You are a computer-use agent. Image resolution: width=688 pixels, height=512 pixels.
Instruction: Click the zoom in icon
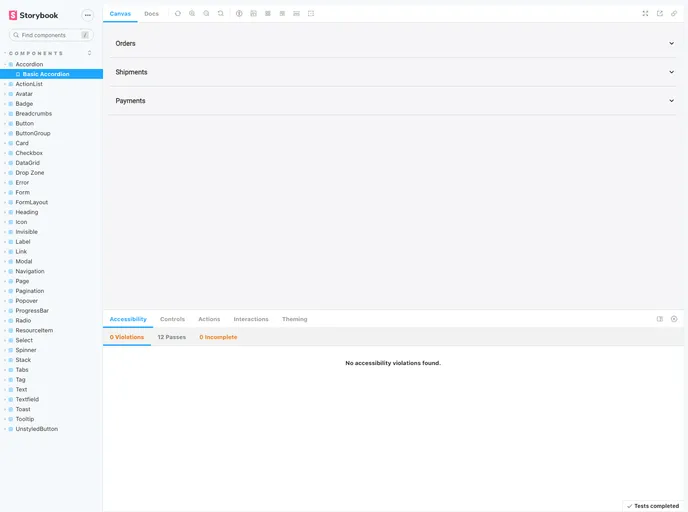(x=192, y=13)
